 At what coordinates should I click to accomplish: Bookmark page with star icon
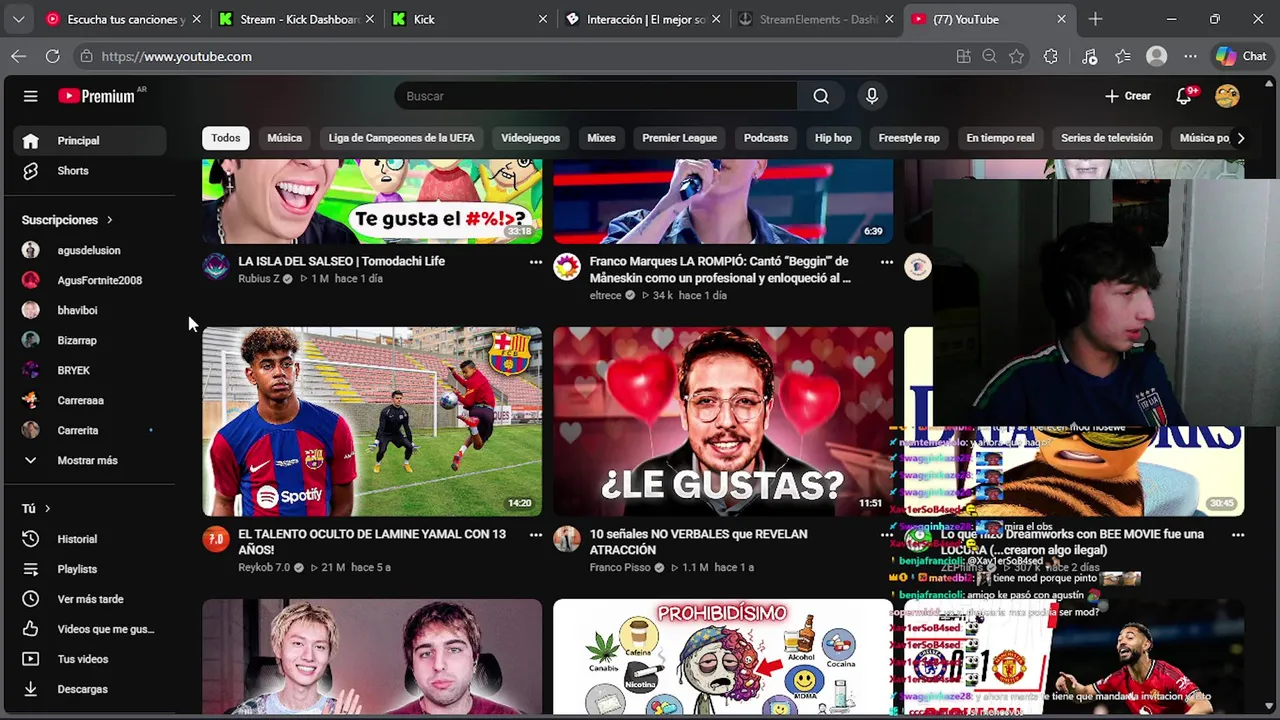pos(1016,56)
